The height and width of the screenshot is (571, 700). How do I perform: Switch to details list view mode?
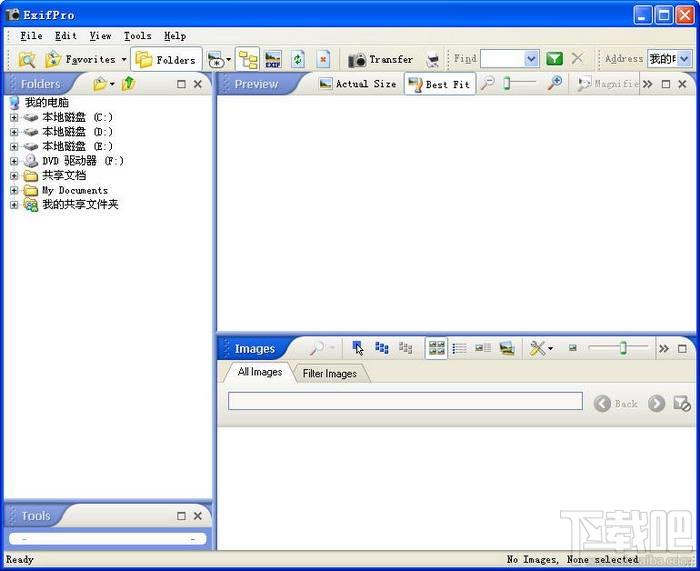coord(459,348)
